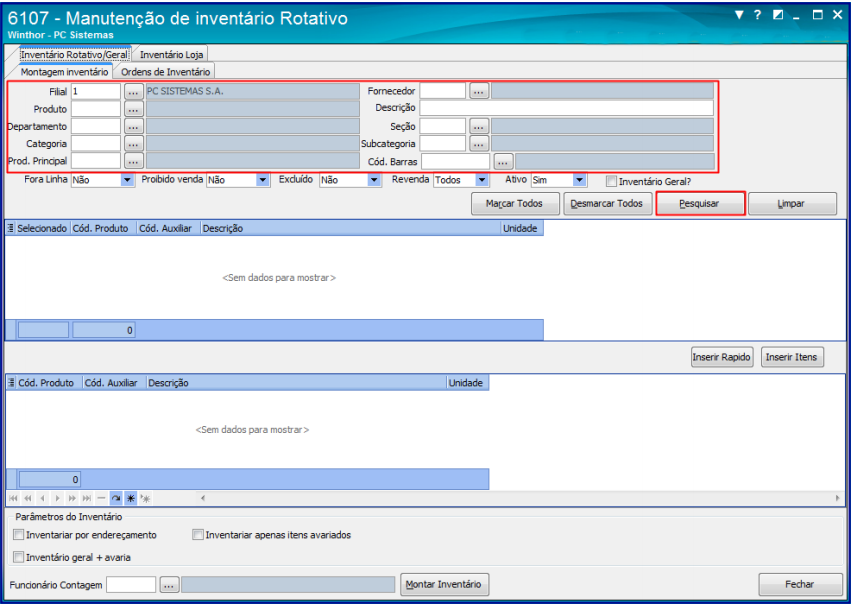The image size is (851, 605).
Task: Open the Cód. Barras lookup ellipsis button
Action: pos(503,162)
